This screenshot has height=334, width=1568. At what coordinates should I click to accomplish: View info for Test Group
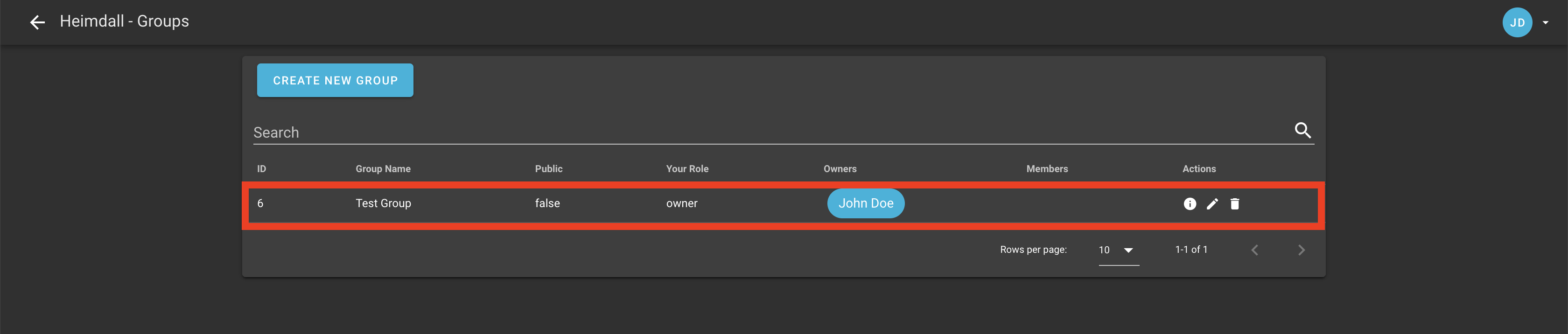[x=1190, y=204]
